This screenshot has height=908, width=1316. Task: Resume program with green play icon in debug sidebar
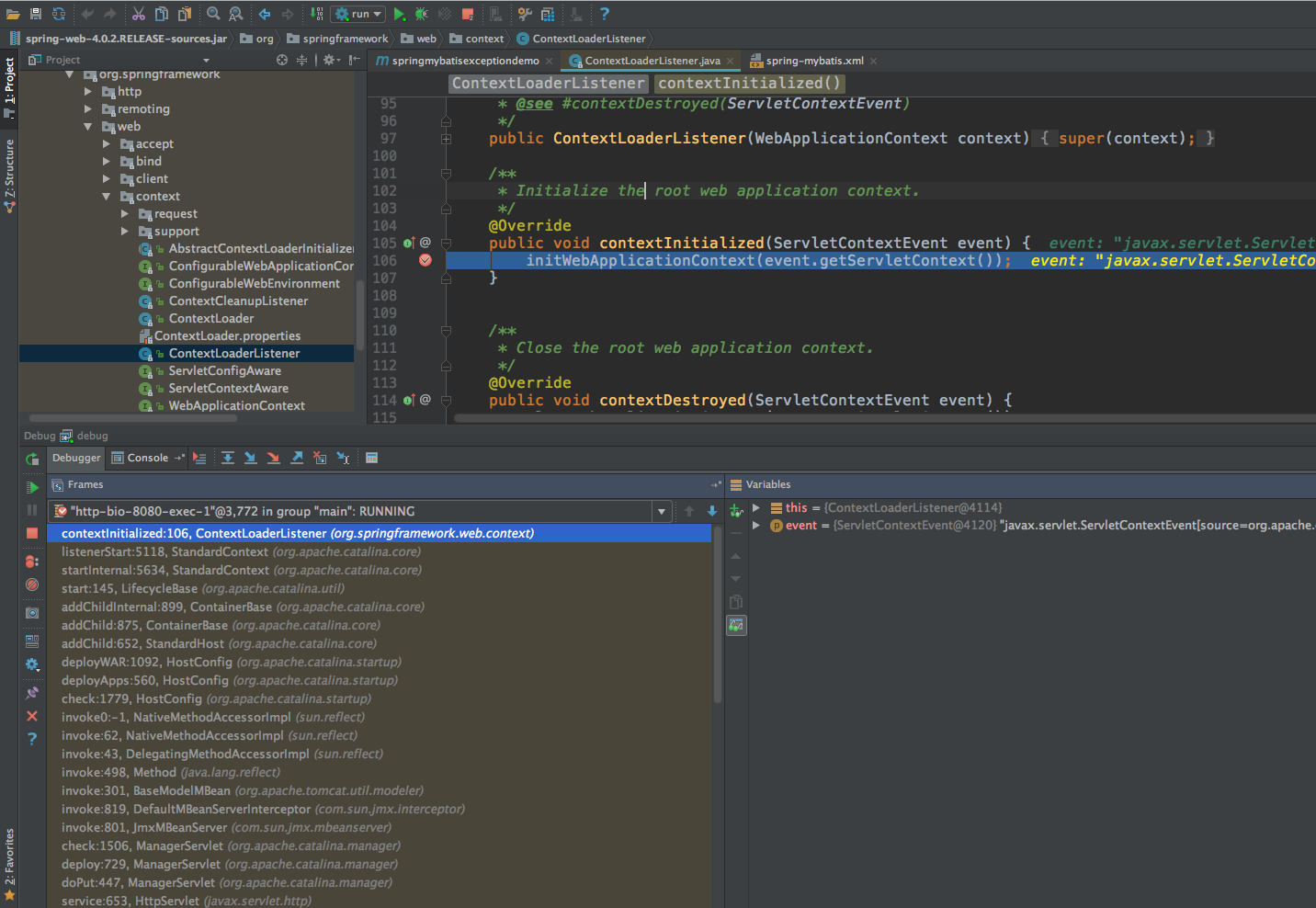[32, 487]
